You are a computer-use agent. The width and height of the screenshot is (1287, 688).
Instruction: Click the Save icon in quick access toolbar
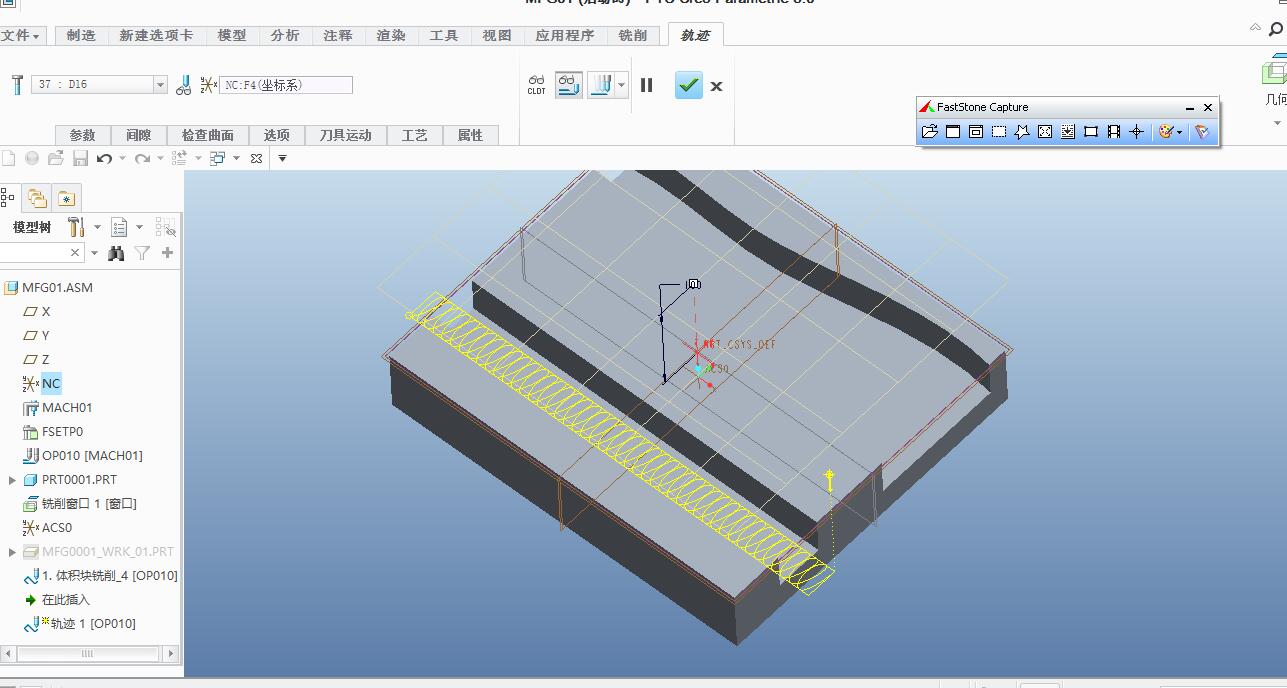[x=80, y=158]
